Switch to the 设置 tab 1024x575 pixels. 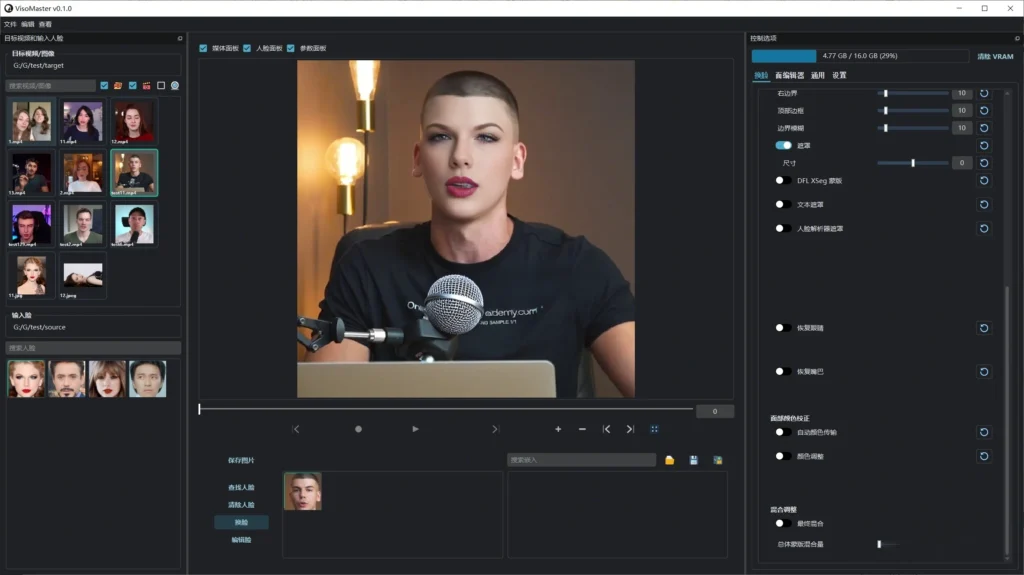[839, 75]
